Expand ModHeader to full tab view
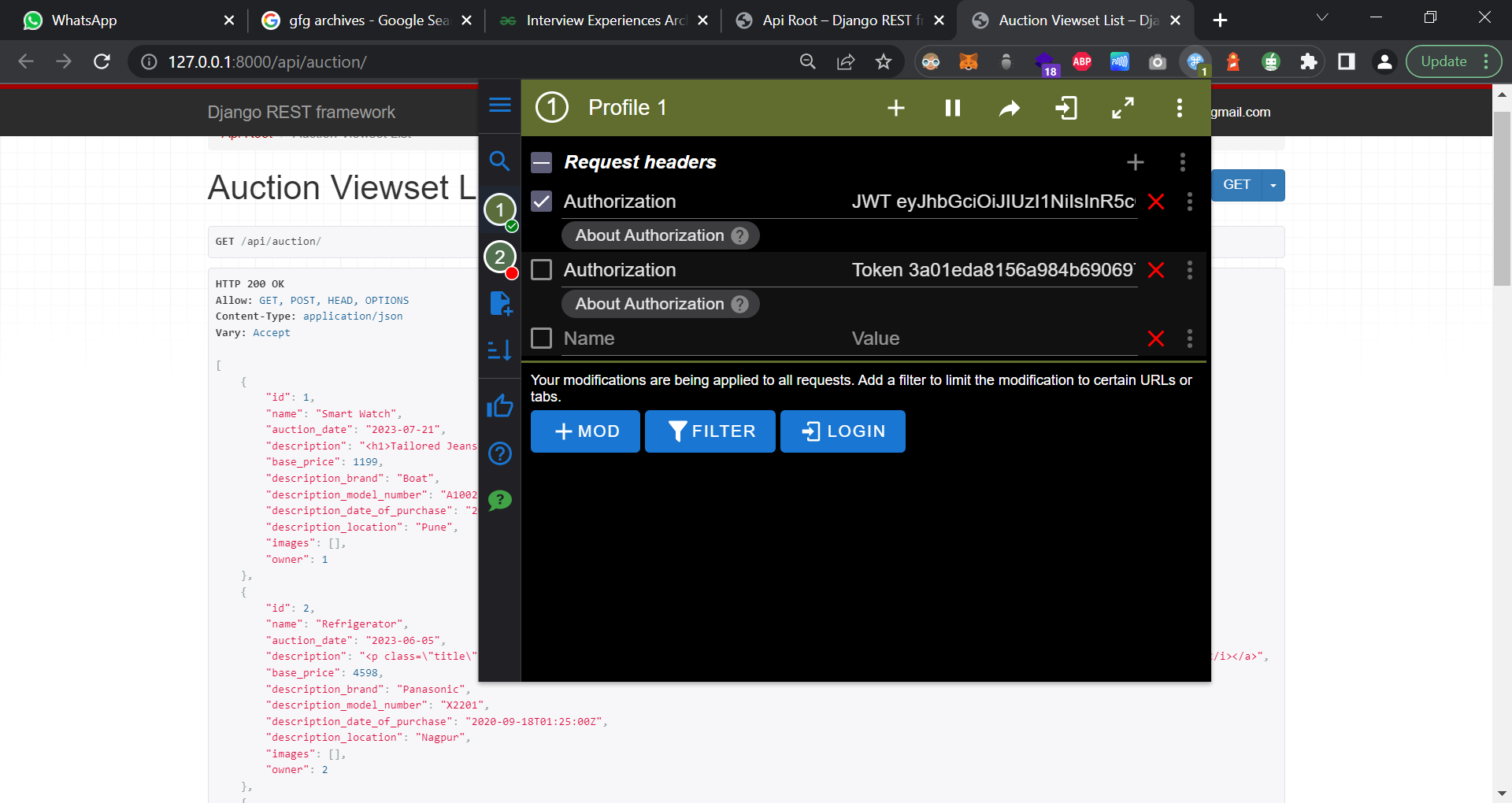The image size is (1512, 803). (x=1123, y=108)
